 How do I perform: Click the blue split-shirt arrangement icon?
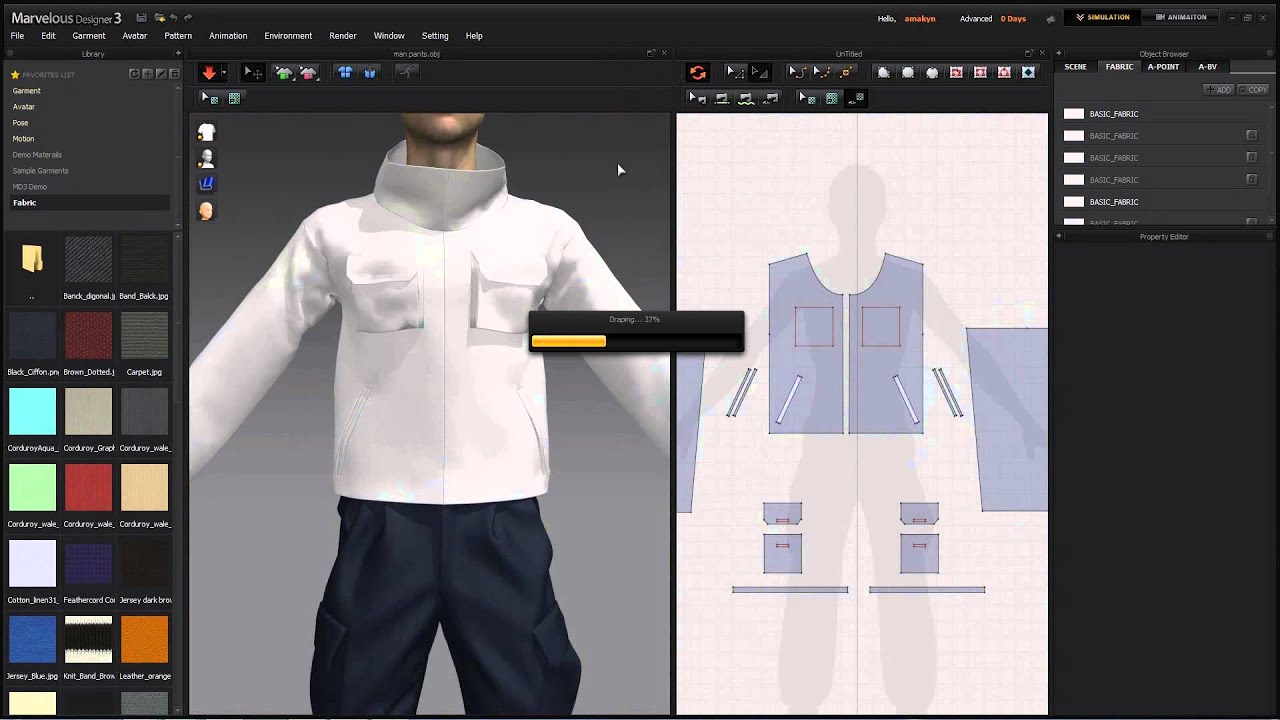(345, 73)
